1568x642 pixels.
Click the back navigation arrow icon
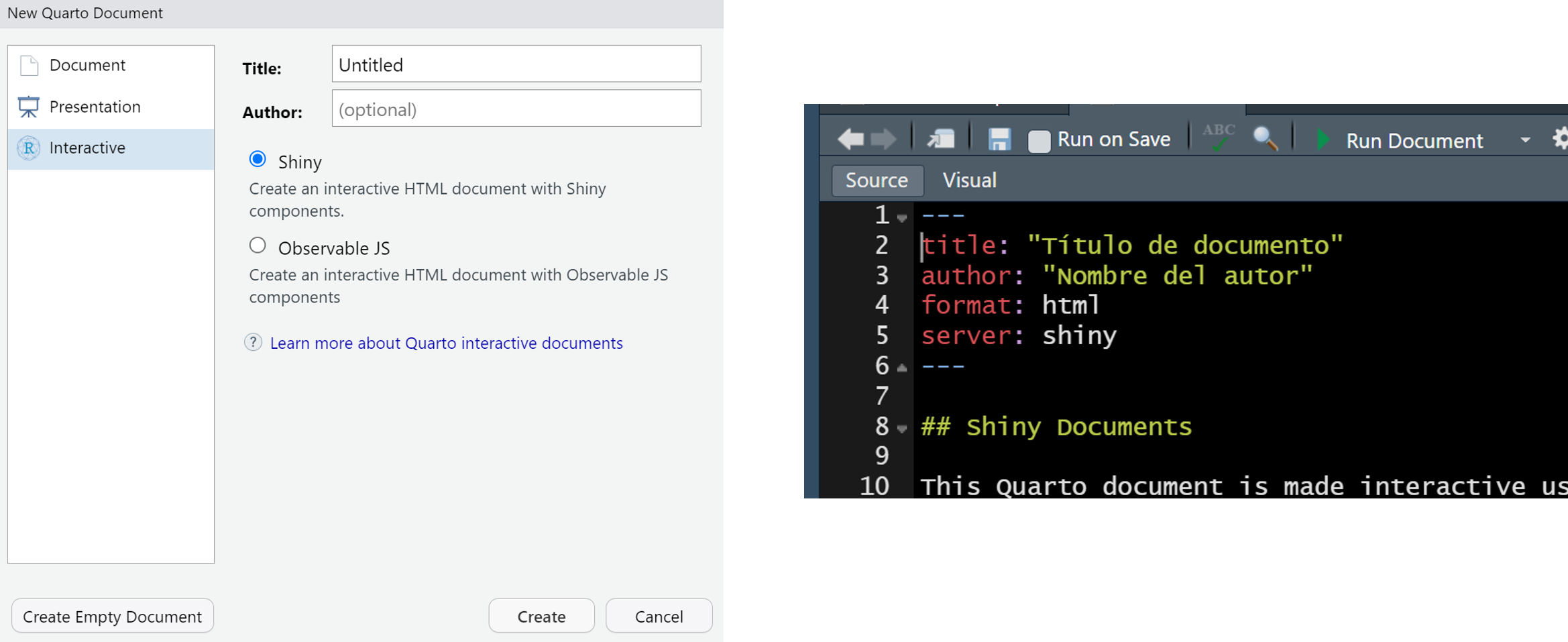(x=850, y=139)
